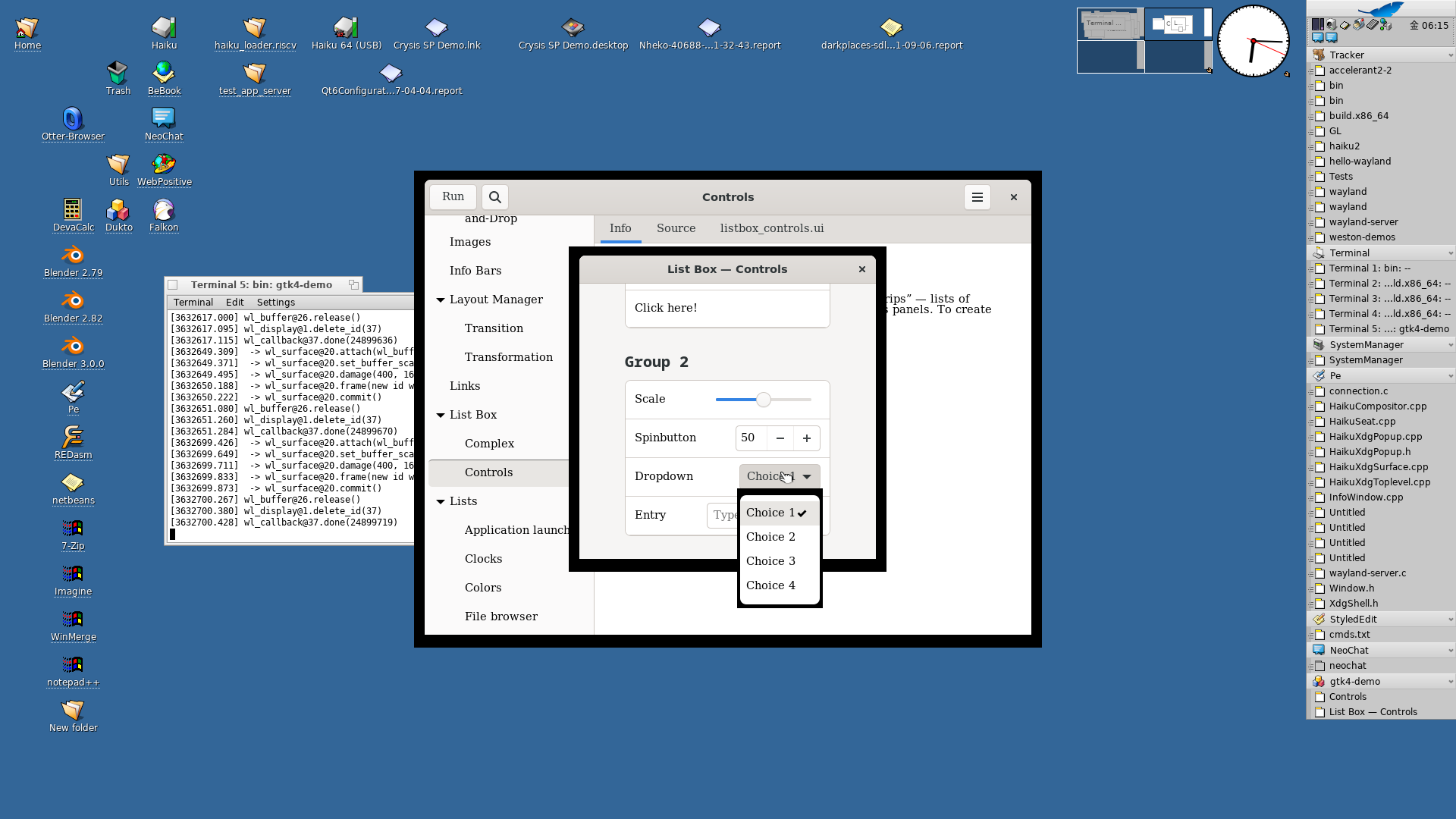The image size is (1456, 819).
Task: Switch to the Source tab
Action: point(676,228)
